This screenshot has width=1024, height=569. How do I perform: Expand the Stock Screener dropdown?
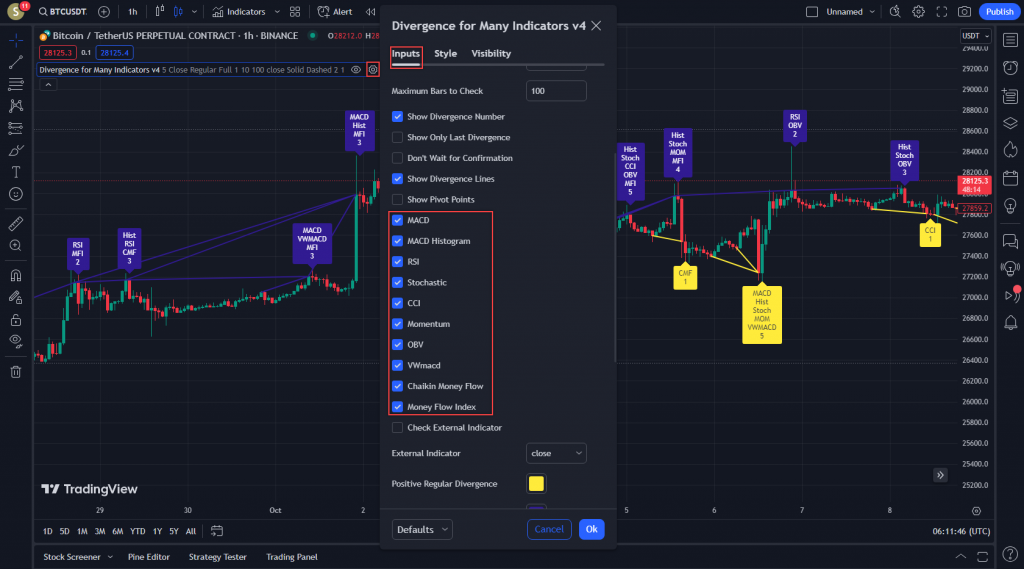point(110,557)
